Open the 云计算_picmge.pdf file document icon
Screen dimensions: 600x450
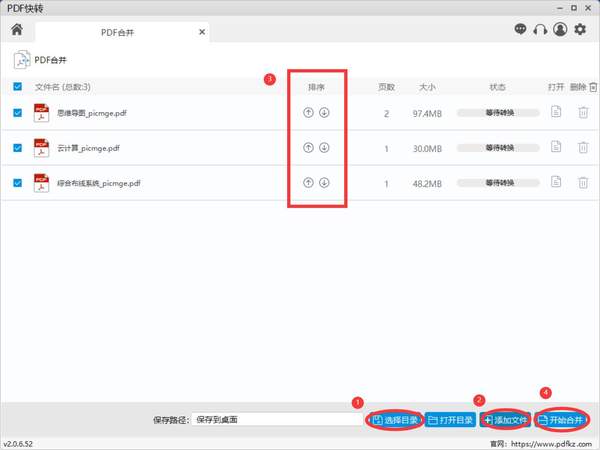556,147
